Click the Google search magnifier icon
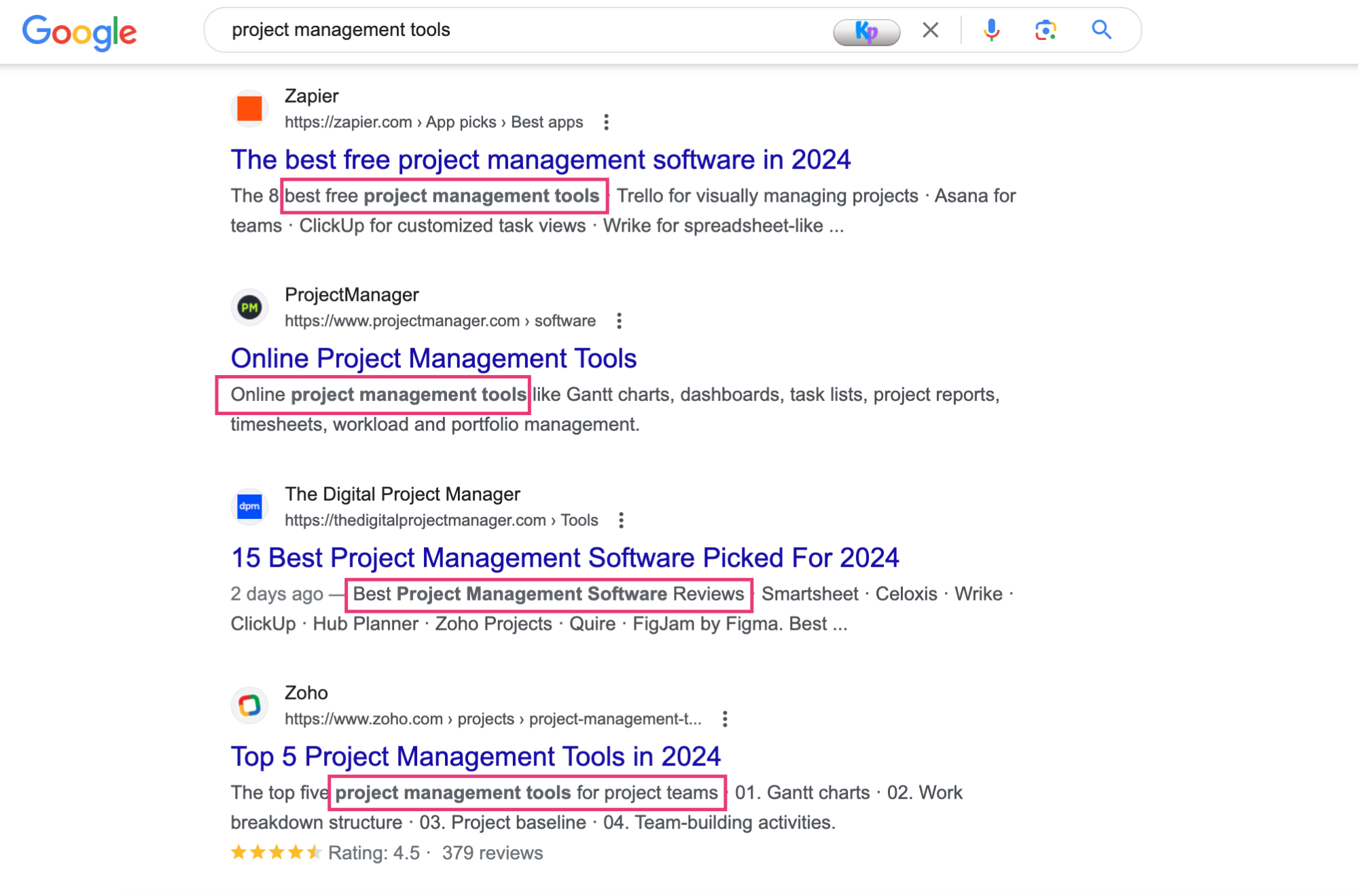This screenshot has height=896, width=1358. tap(1100, 28)
